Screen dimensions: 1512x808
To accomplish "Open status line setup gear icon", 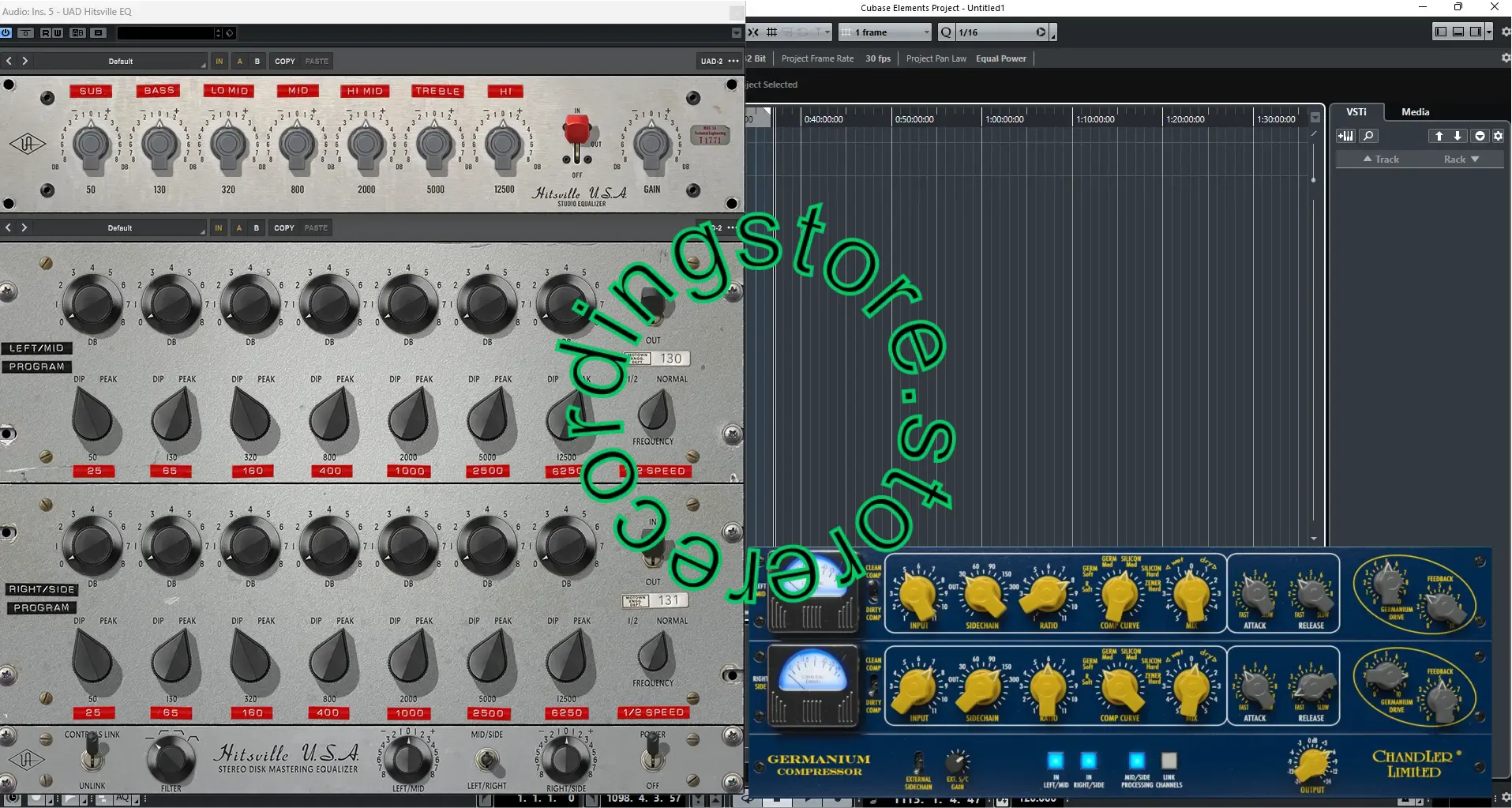I will pos(1506,58).
